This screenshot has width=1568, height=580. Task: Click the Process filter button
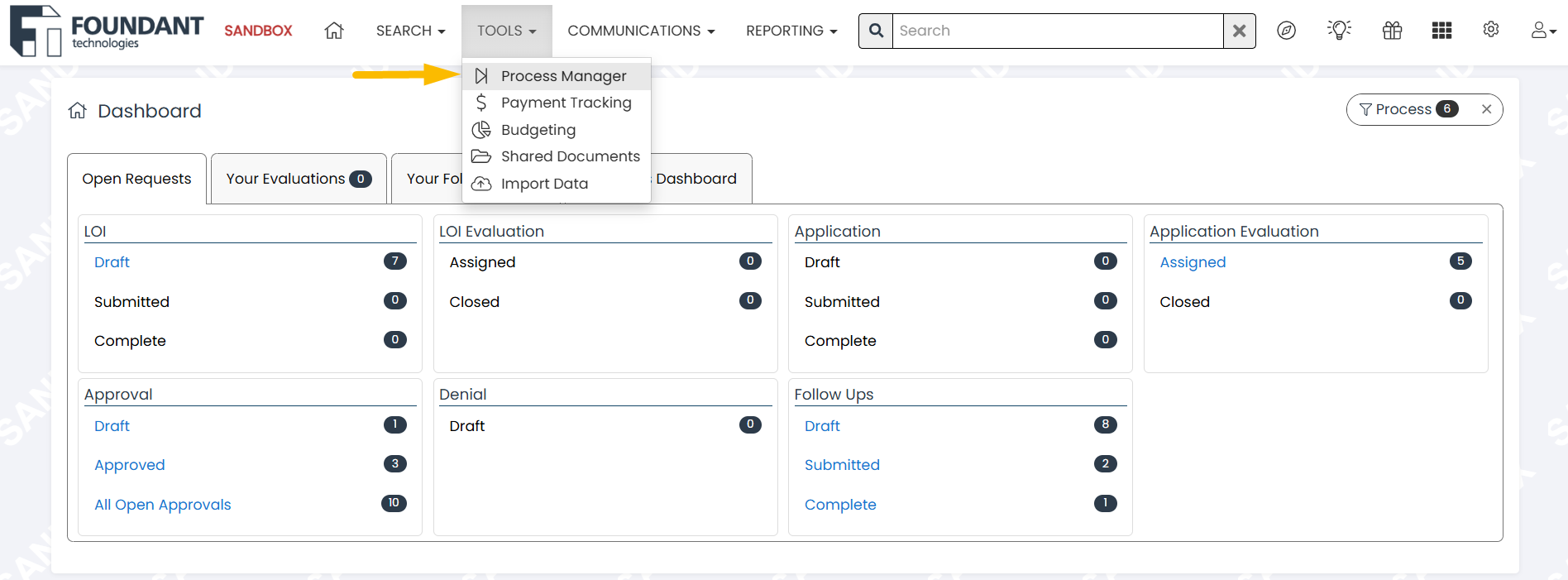[x=1408, y=109]
